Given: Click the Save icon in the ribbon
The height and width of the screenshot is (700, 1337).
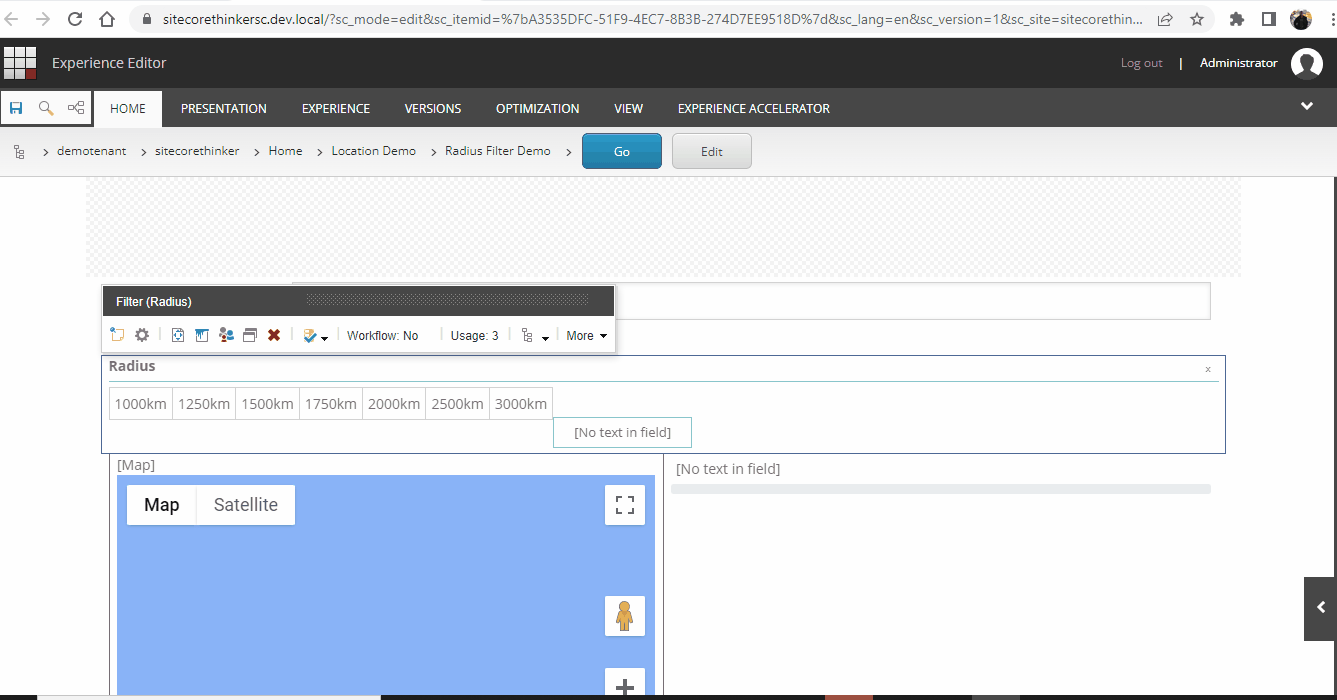Looking at the screenshot, I should (16, 108).
